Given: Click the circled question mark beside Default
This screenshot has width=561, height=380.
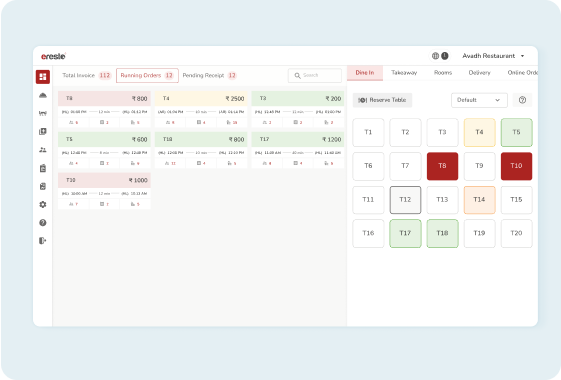Looking at the screenshot, I should pyautogui.click(x=522, y=100).
